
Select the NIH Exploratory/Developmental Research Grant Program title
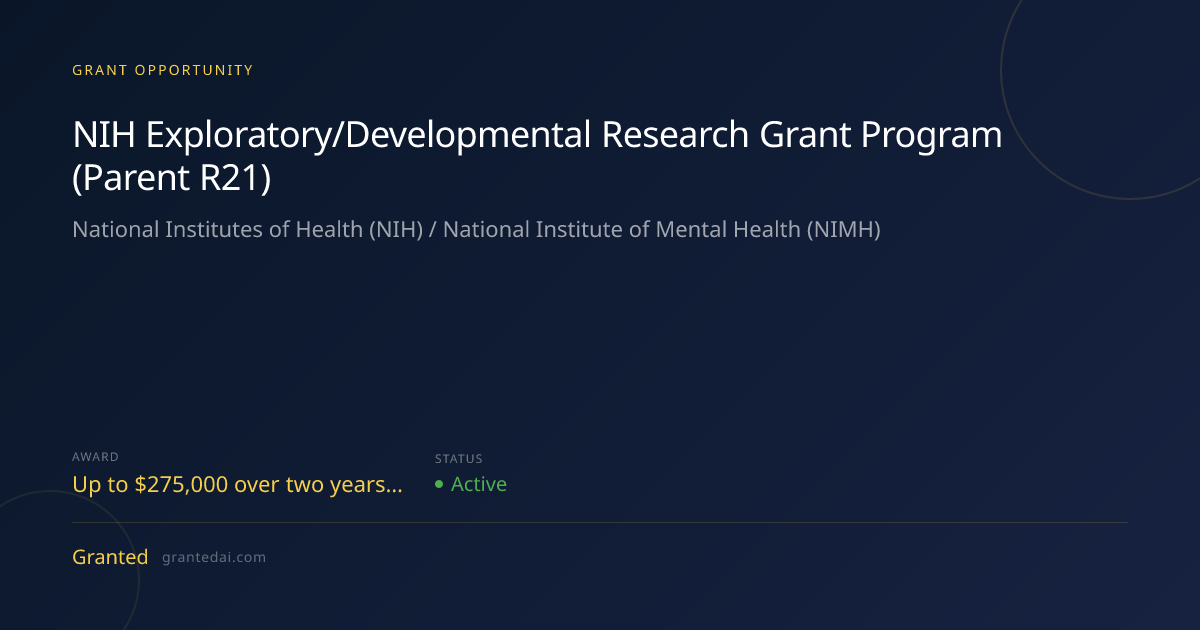click(x=537, y=156)
